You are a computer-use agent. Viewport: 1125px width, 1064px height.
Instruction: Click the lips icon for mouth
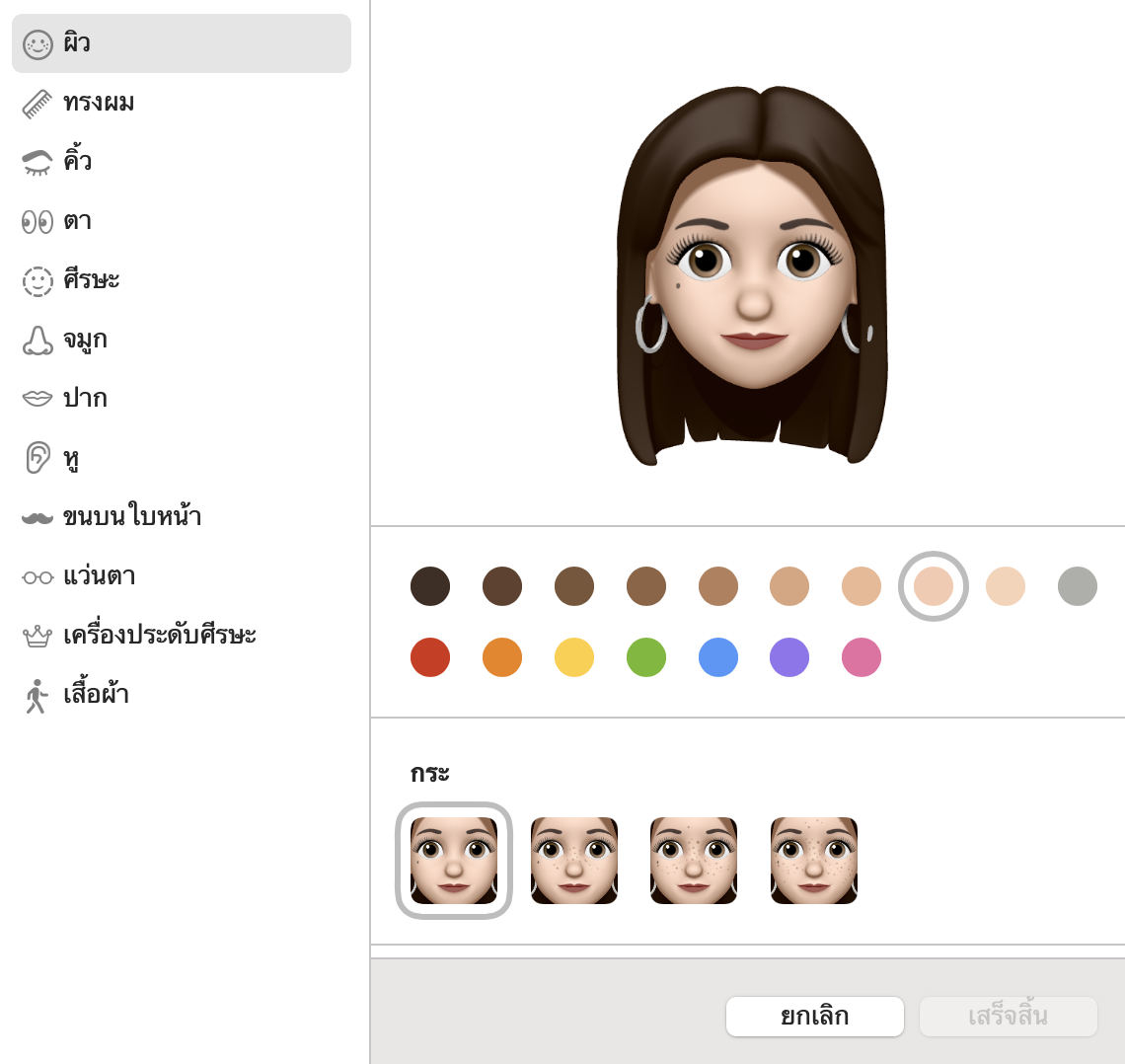[37, 398]
